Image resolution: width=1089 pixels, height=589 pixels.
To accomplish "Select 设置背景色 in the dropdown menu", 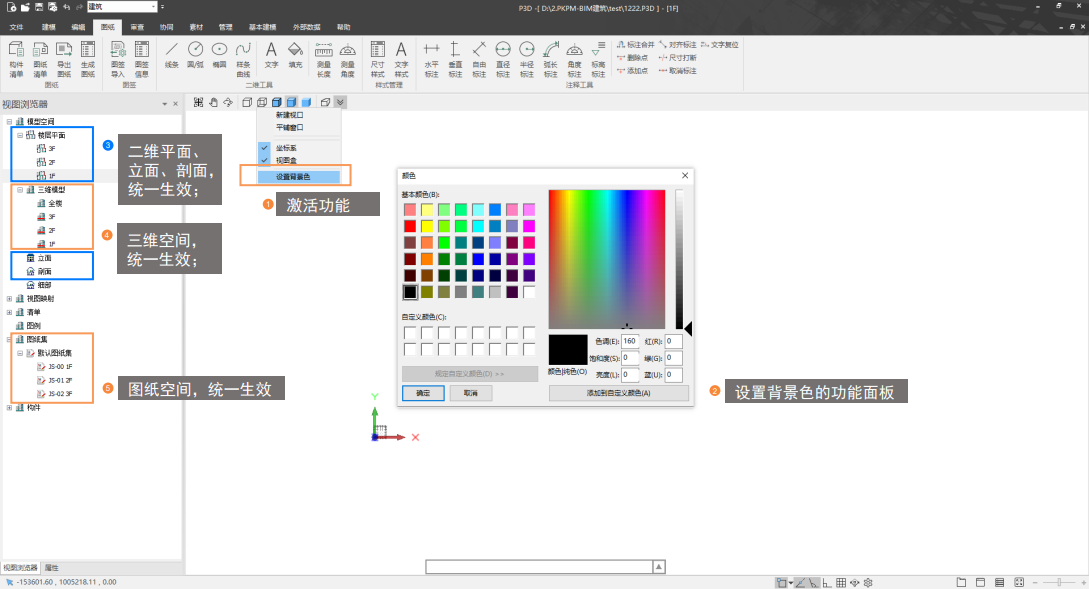I will click(x=292, y=177).
